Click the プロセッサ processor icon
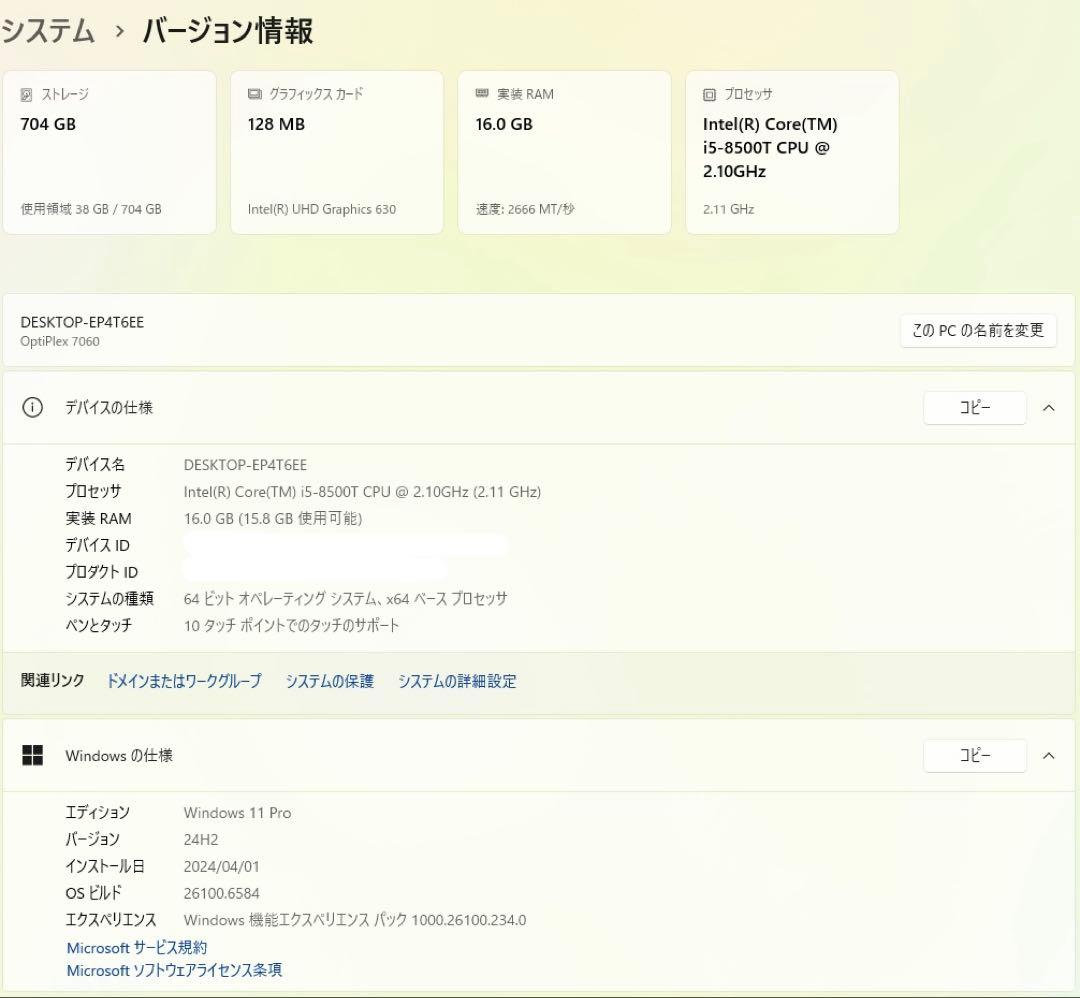 708,93
